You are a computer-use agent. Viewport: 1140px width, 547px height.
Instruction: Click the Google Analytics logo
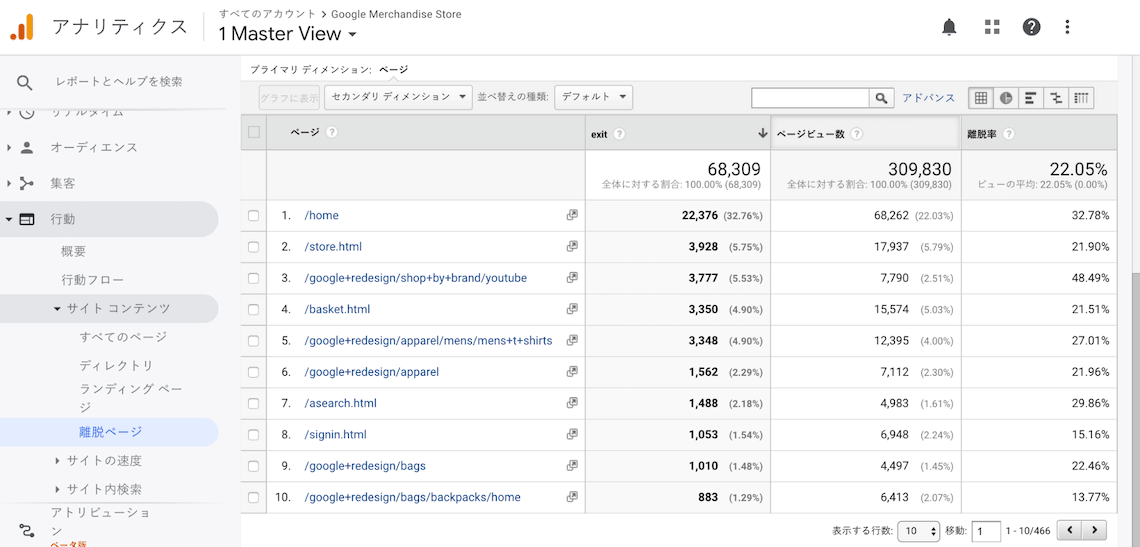coord(21,27)
